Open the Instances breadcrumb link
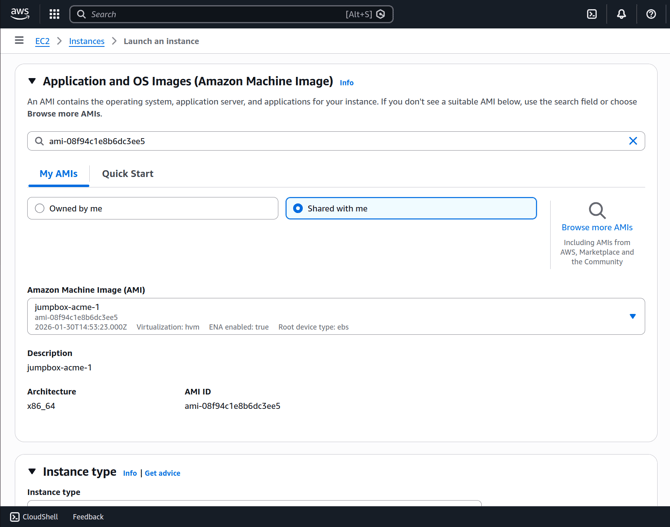670x527 pixels. [87, 41]
